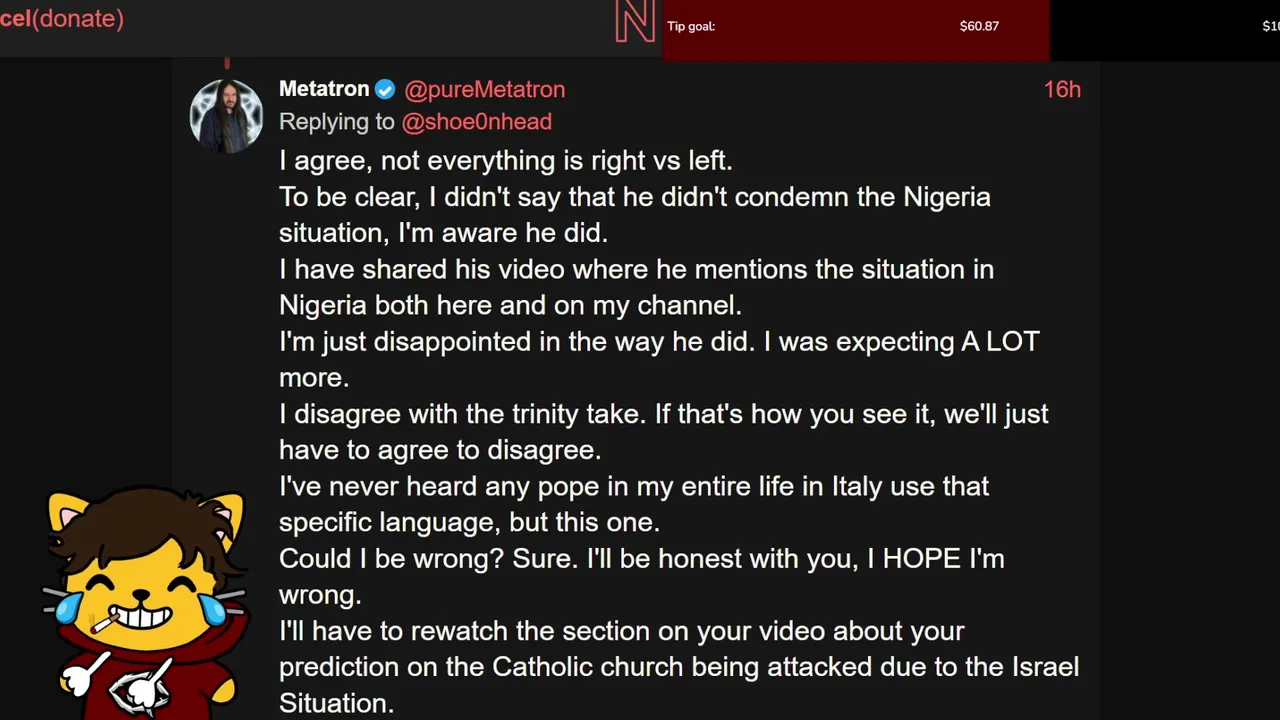Click the red N logo icon
Screen dimensions: 1280x720
[635, 21]
